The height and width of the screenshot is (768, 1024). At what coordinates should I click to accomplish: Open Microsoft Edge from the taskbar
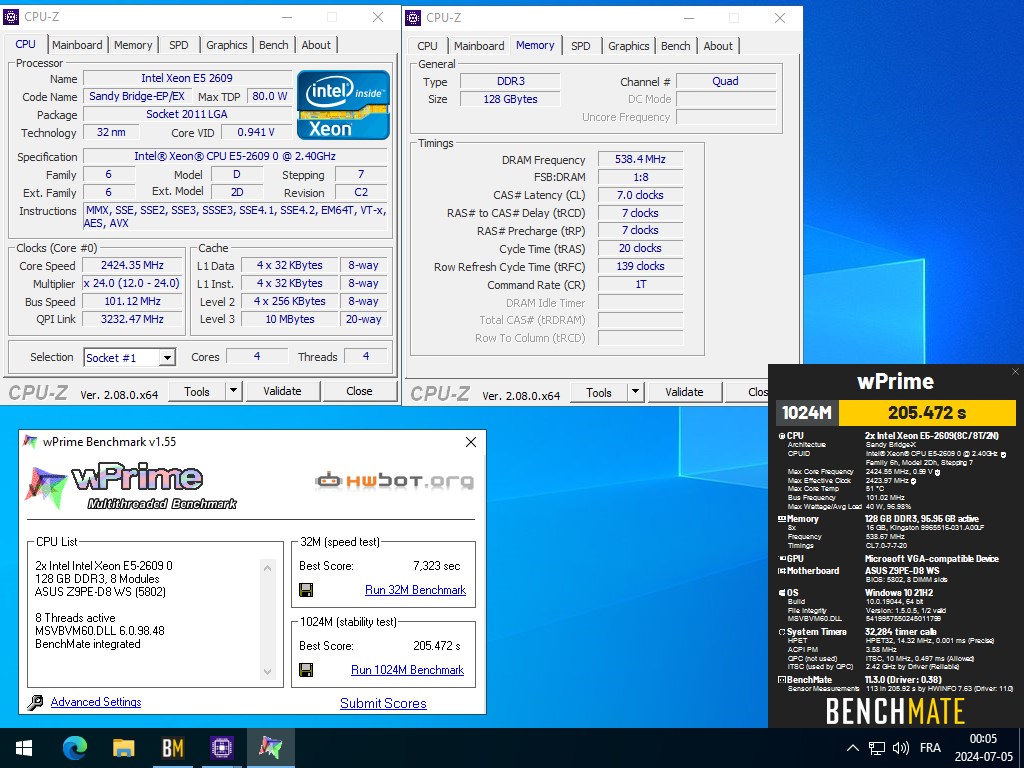tap(75, 748)
